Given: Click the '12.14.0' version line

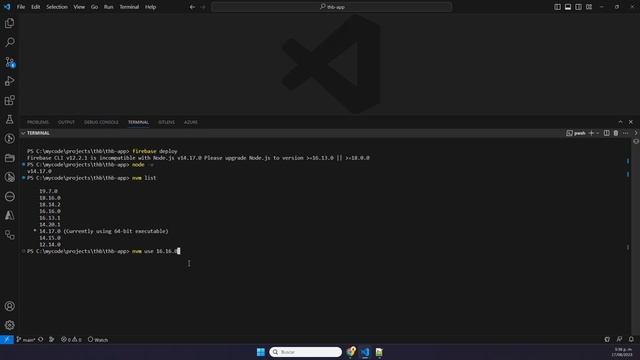Looking at the screenshot, I should [50, 244].
